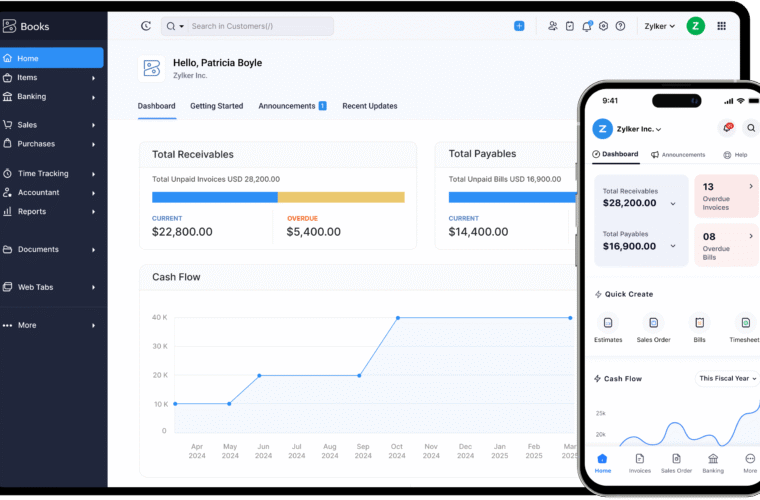Open the help question mark icon
This screenshot has width=760, height=500.
[x=620, y=26]
